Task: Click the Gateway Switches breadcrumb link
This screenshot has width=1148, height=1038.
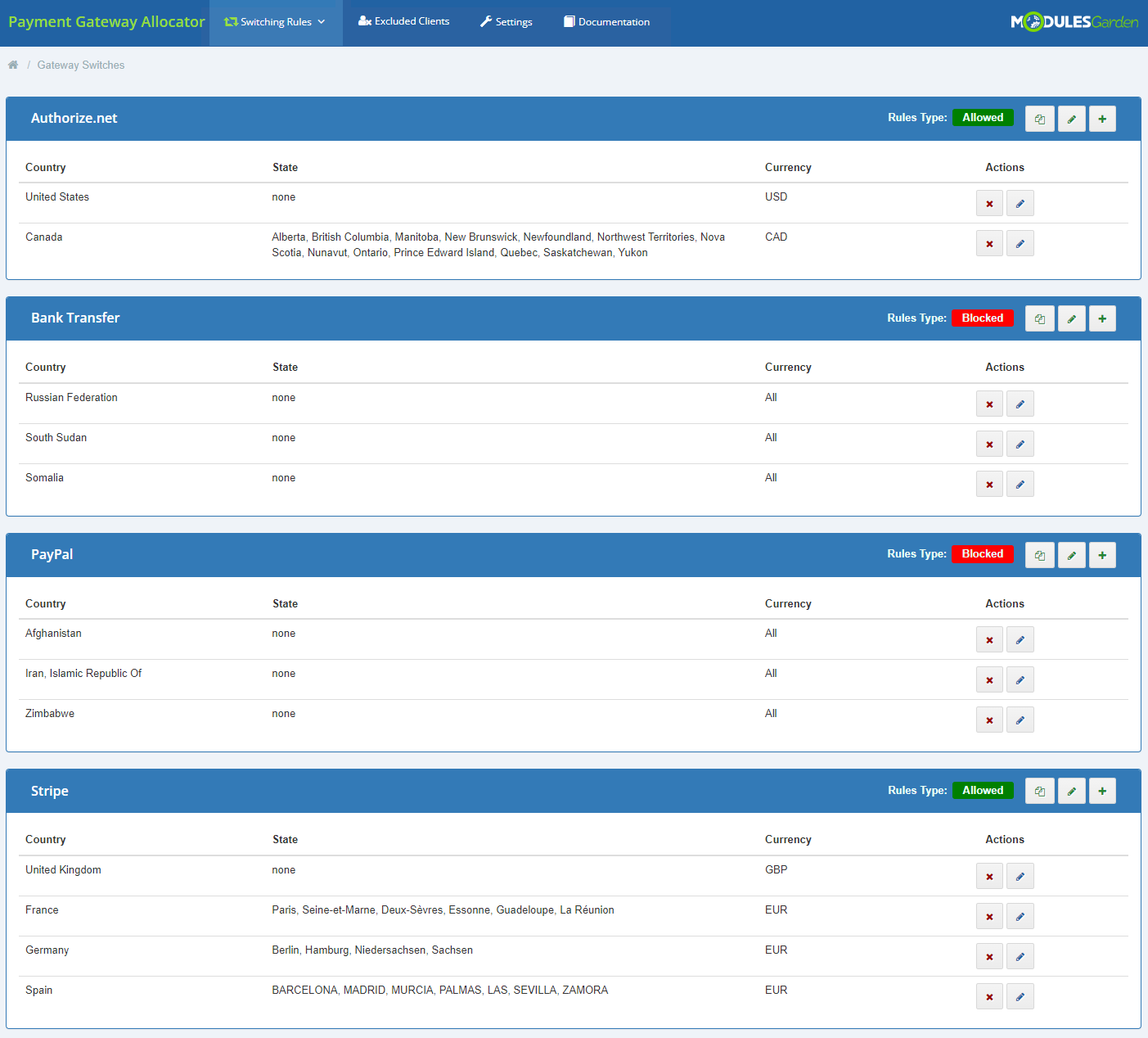Action: pos(80,65)
